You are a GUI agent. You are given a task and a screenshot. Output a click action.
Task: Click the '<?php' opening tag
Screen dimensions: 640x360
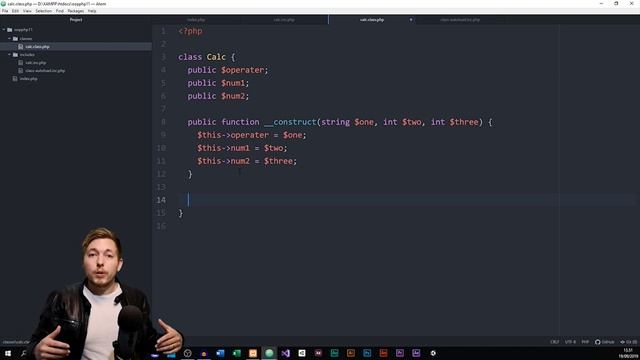click(190, 31)
